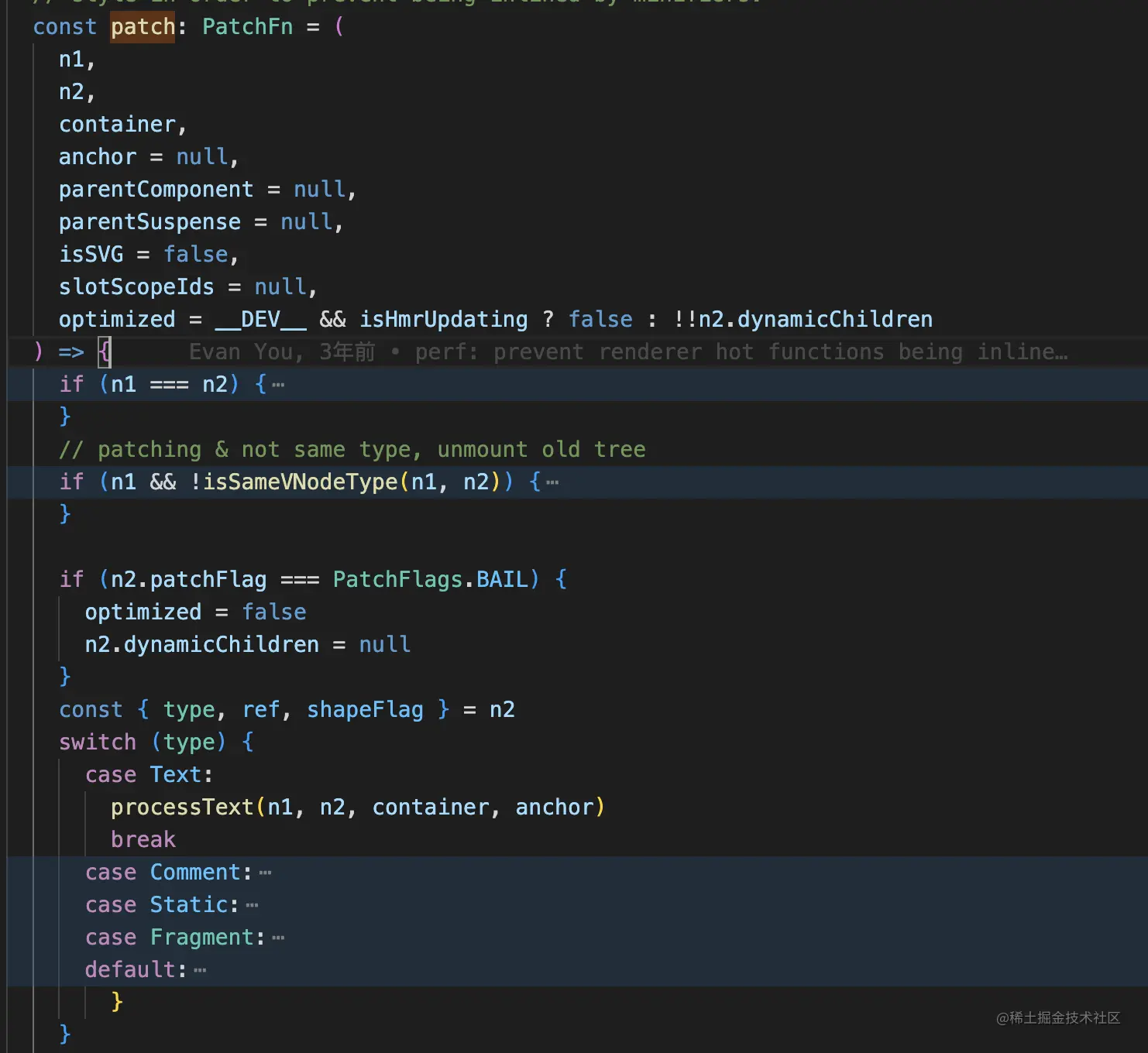
Task: Click shapeFlag in the destructuring
Action: pos(365,710)
